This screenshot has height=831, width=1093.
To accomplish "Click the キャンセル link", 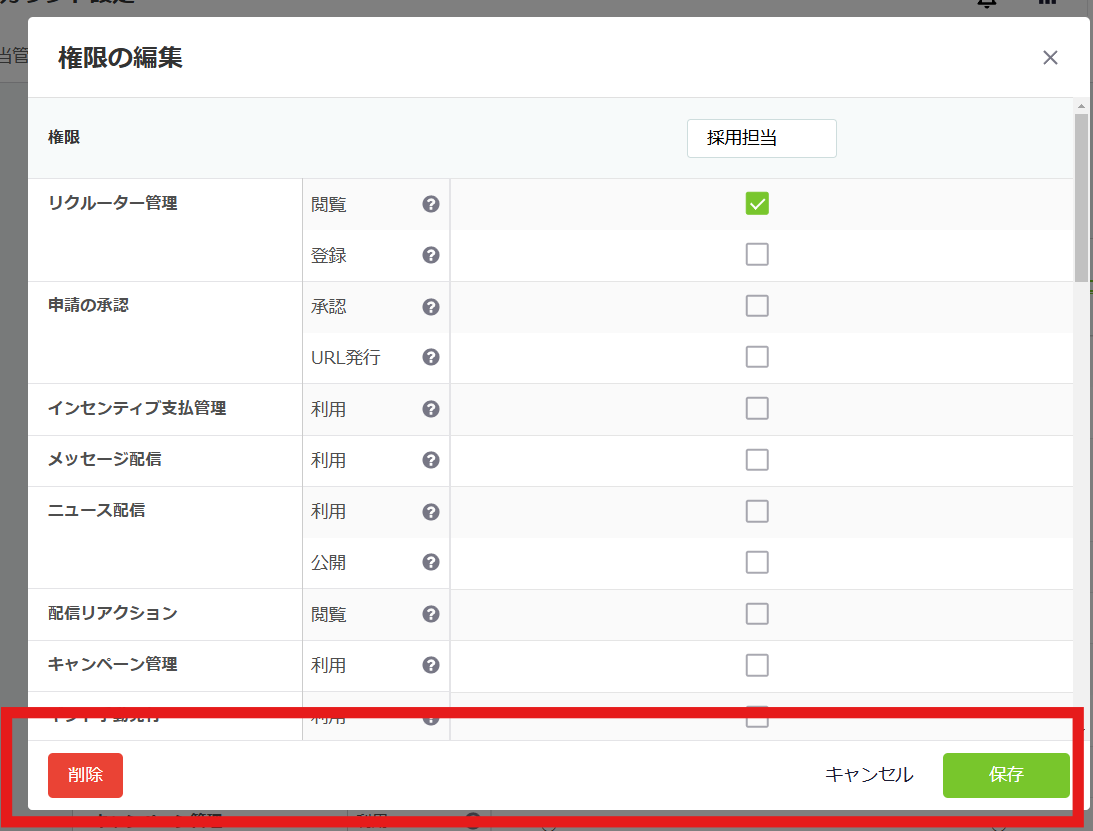I will pos(868,775).
